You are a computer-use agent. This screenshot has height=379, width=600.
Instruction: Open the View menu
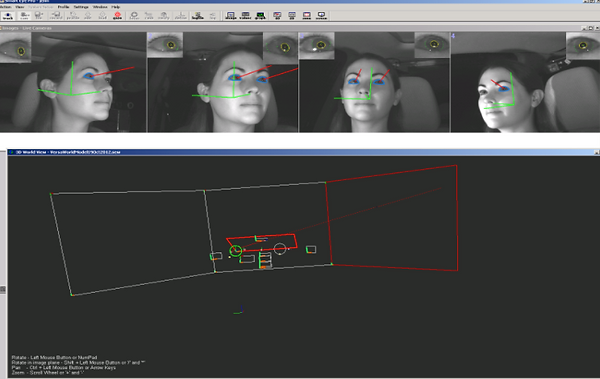pyautogui.click(x=20, y=7)
